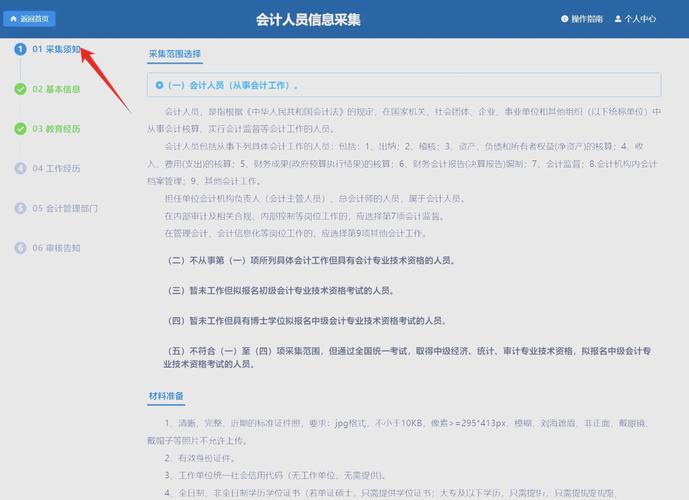Go to step 06 审核告知
This screenshot has height=500, width=689.
click(x=56, y=248)
